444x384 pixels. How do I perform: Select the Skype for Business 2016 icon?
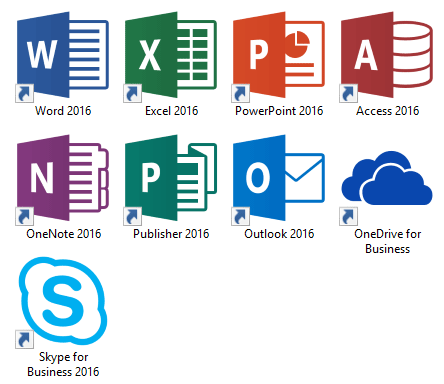(62, 302)
